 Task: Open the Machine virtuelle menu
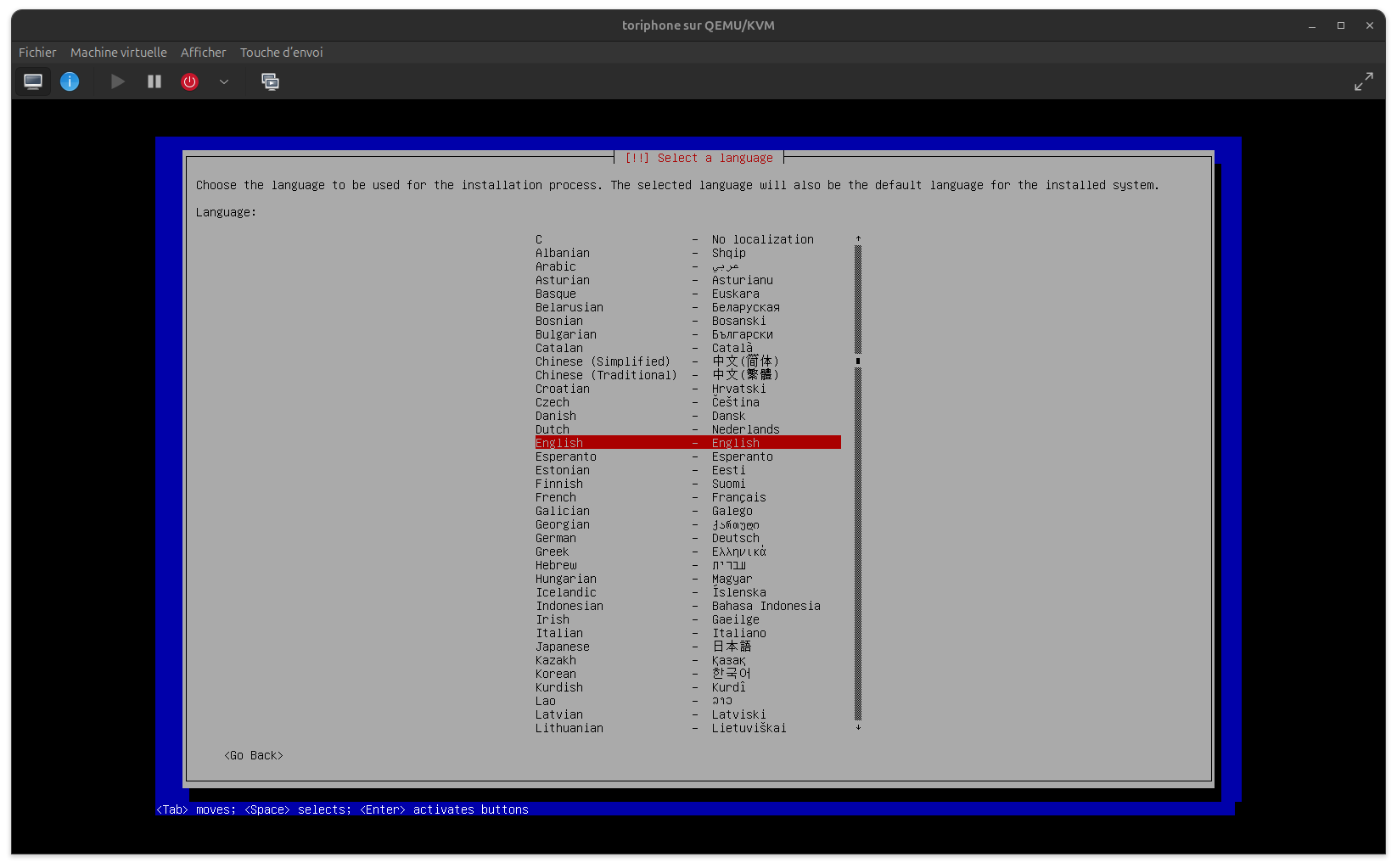point(119,53)
